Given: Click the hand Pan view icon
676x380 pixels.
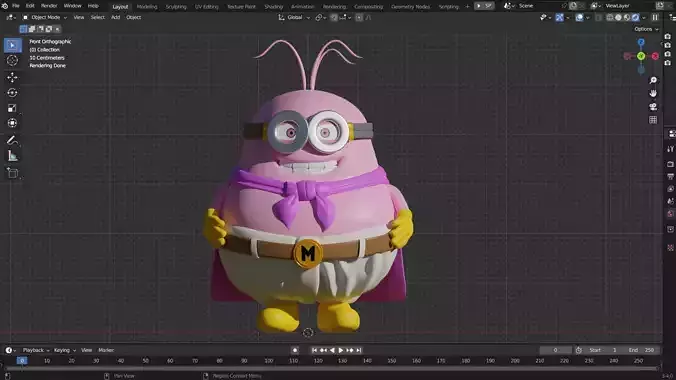Looking at the screenshot, I should tap(653, 94).
